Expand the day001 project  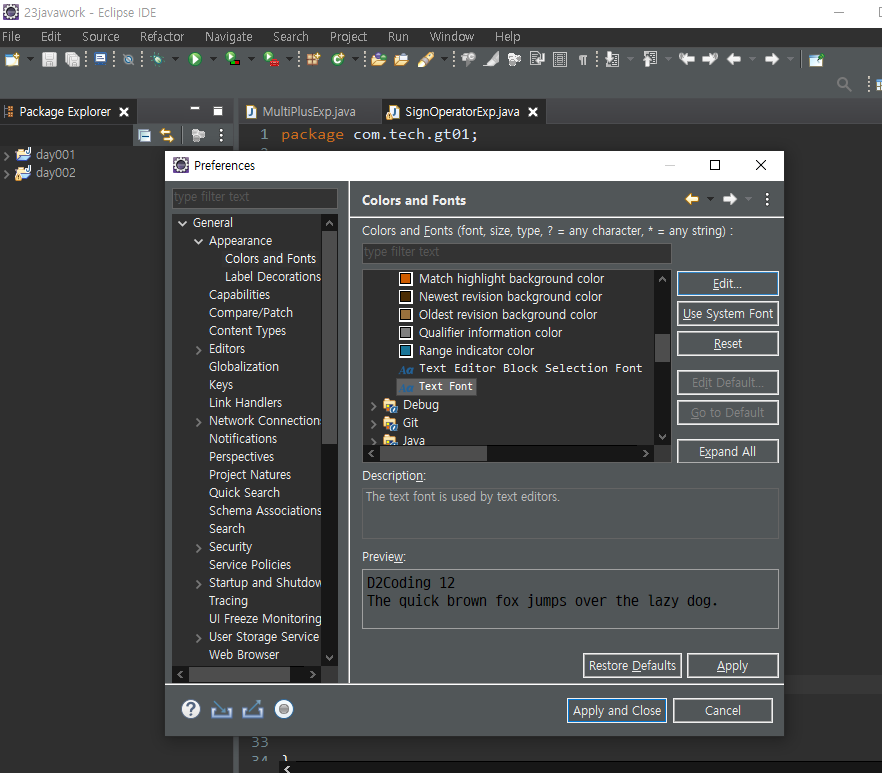(7, 156)
